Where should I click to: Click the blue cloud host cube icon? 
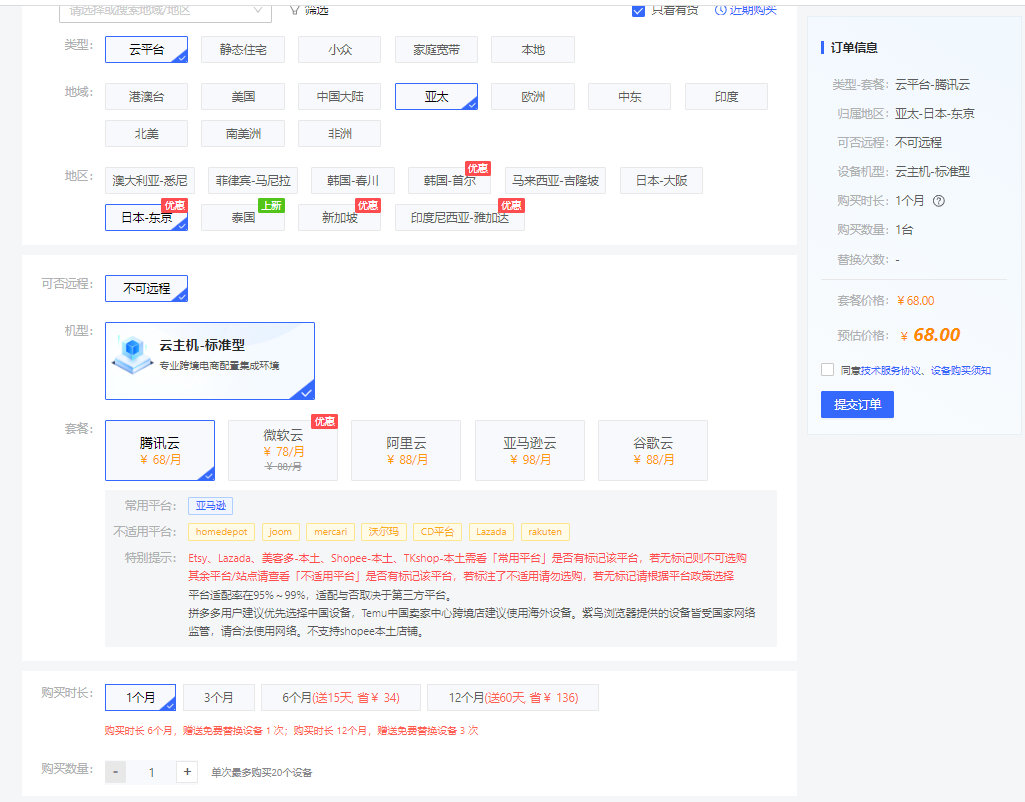133,354
